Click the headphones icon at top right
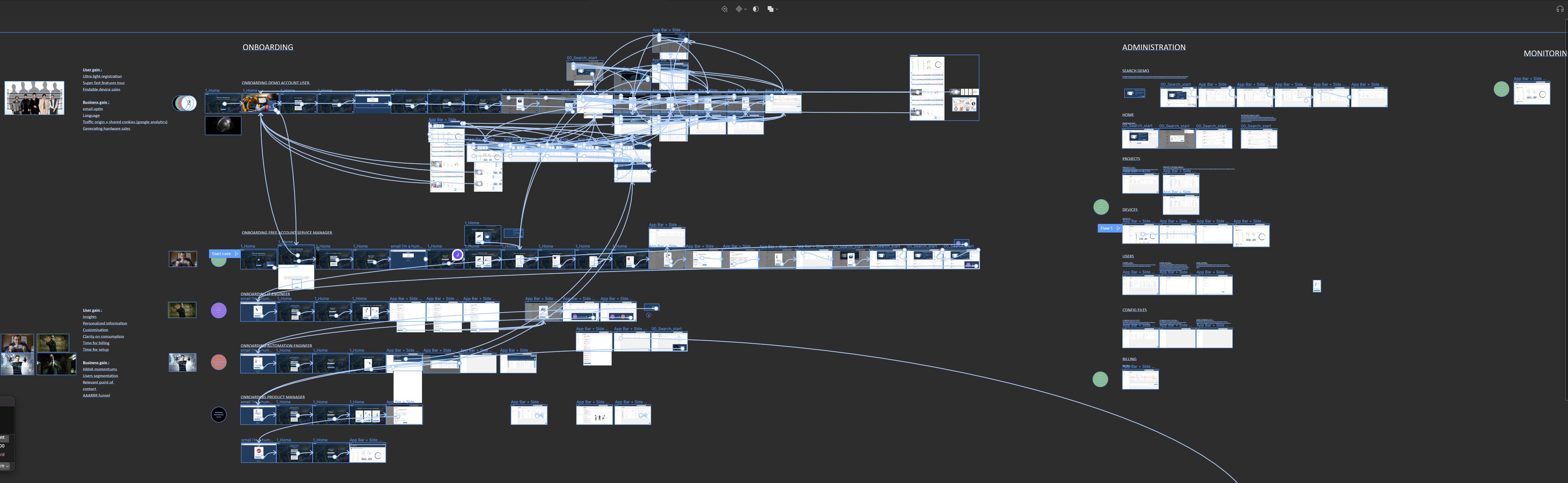 coord(1559,9)
